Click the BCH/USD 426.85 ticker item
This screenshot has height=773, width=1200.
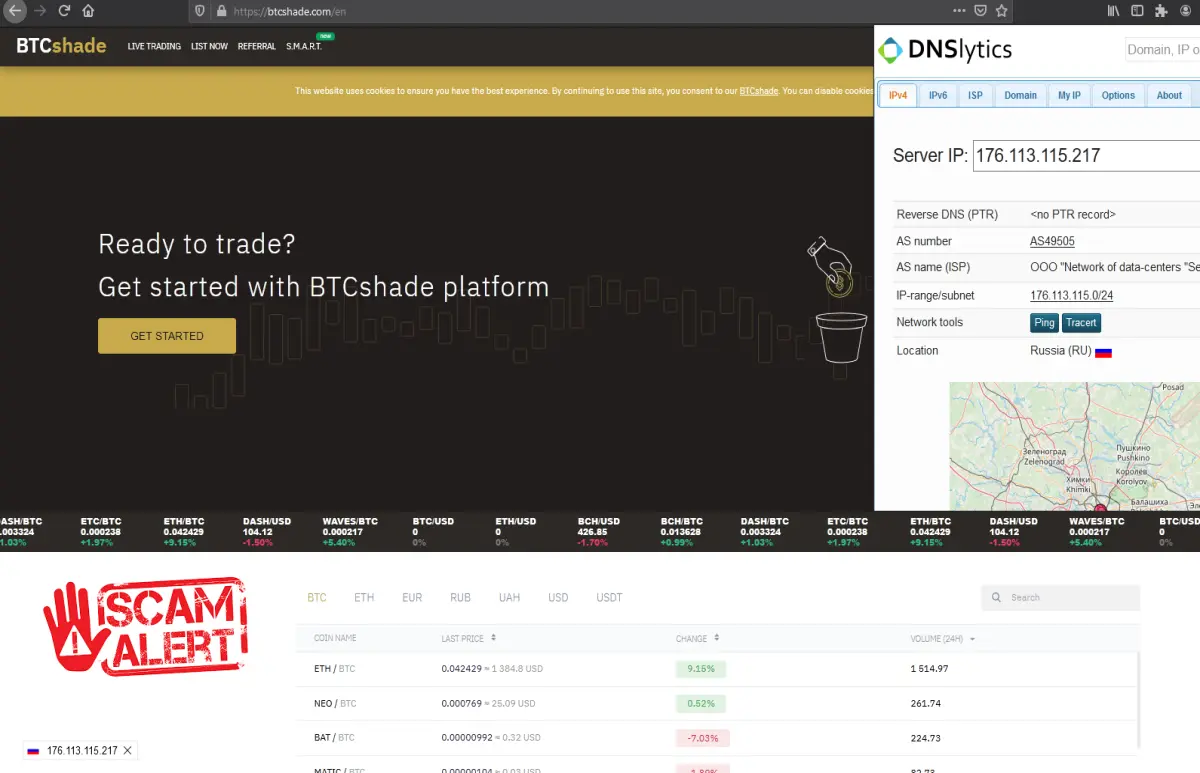pos(599,531)
